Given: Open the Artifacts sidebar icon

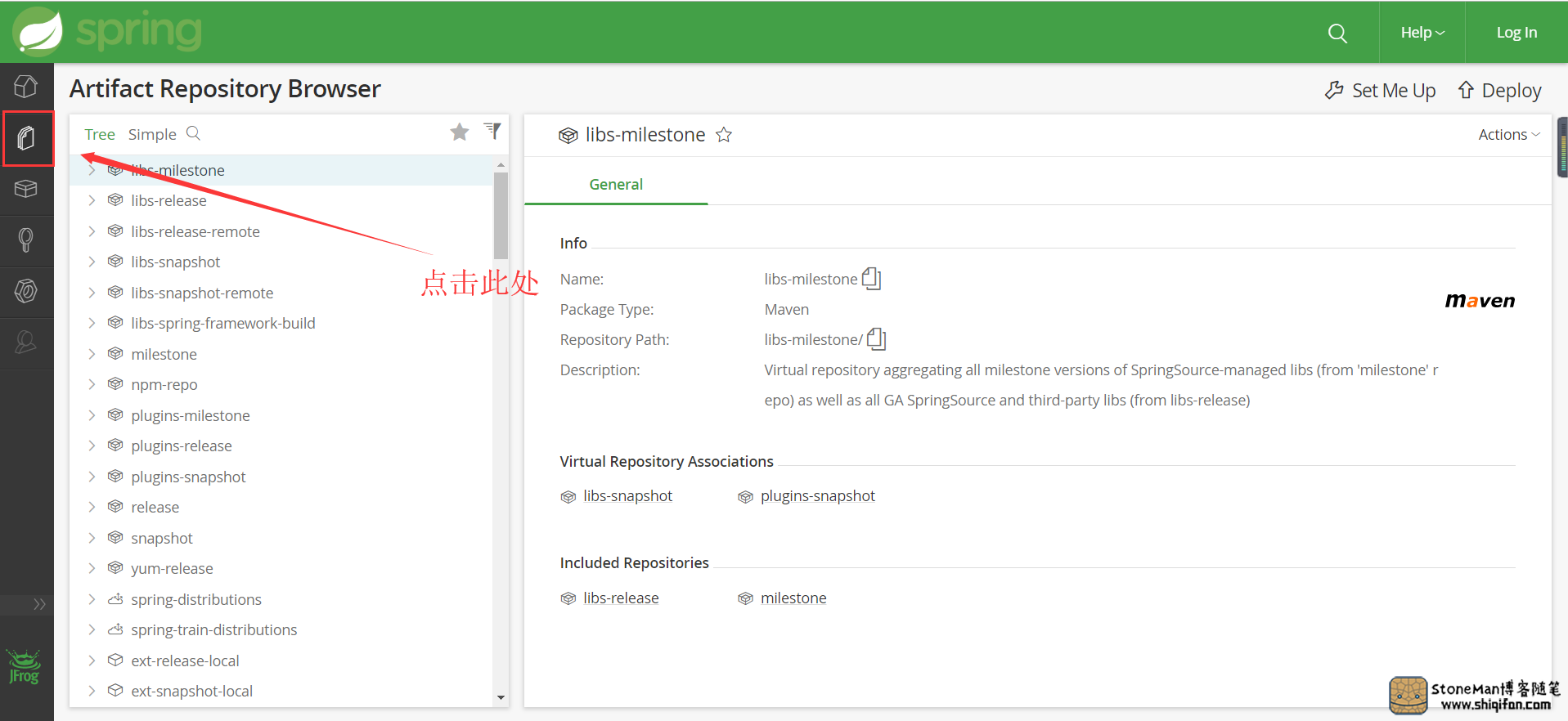Looking at the screenshot, I should click(x=26, y=138).
